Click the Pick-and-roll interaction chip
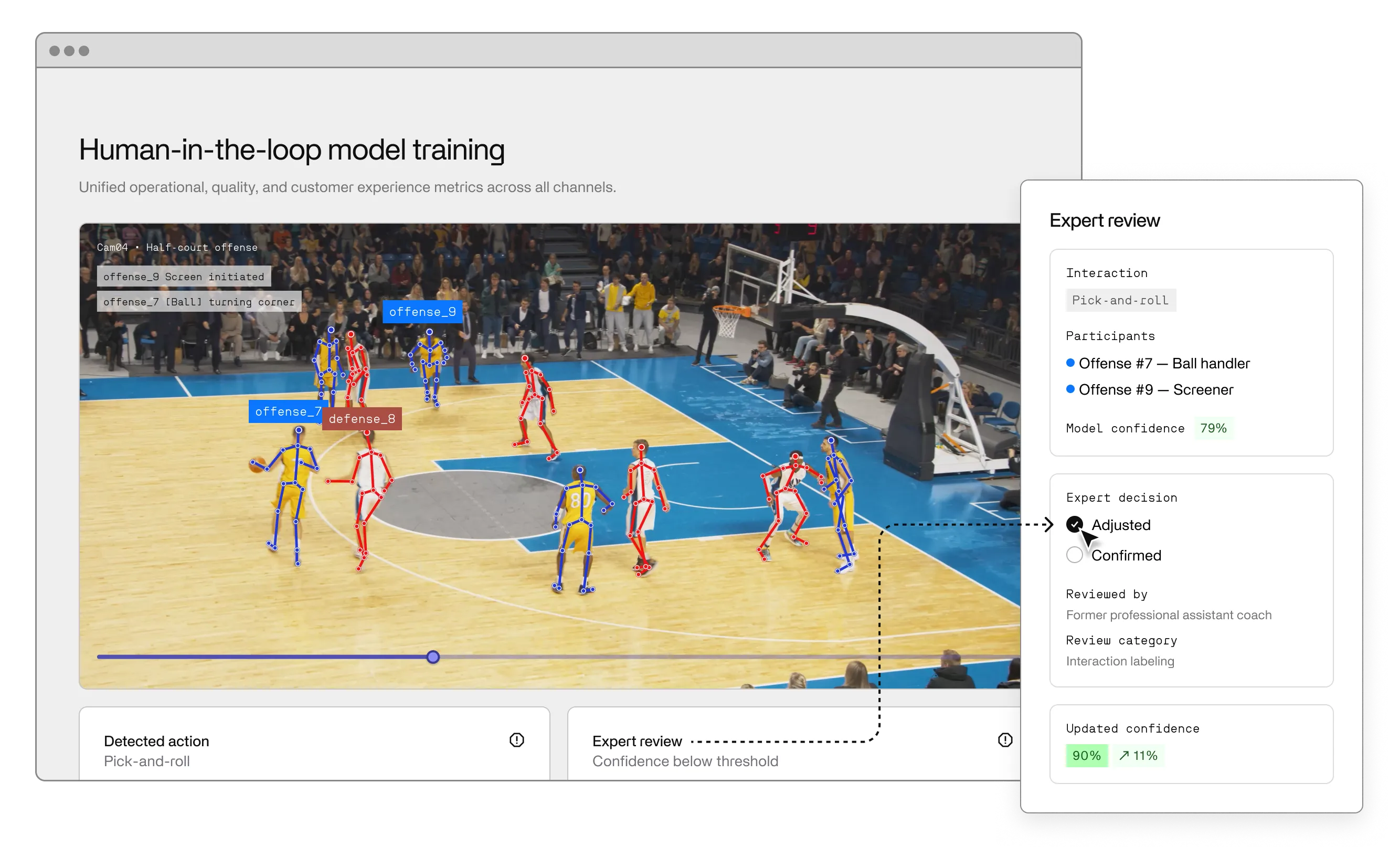The height and width of the screenshot is (847, 1400). coord(1120,300)
